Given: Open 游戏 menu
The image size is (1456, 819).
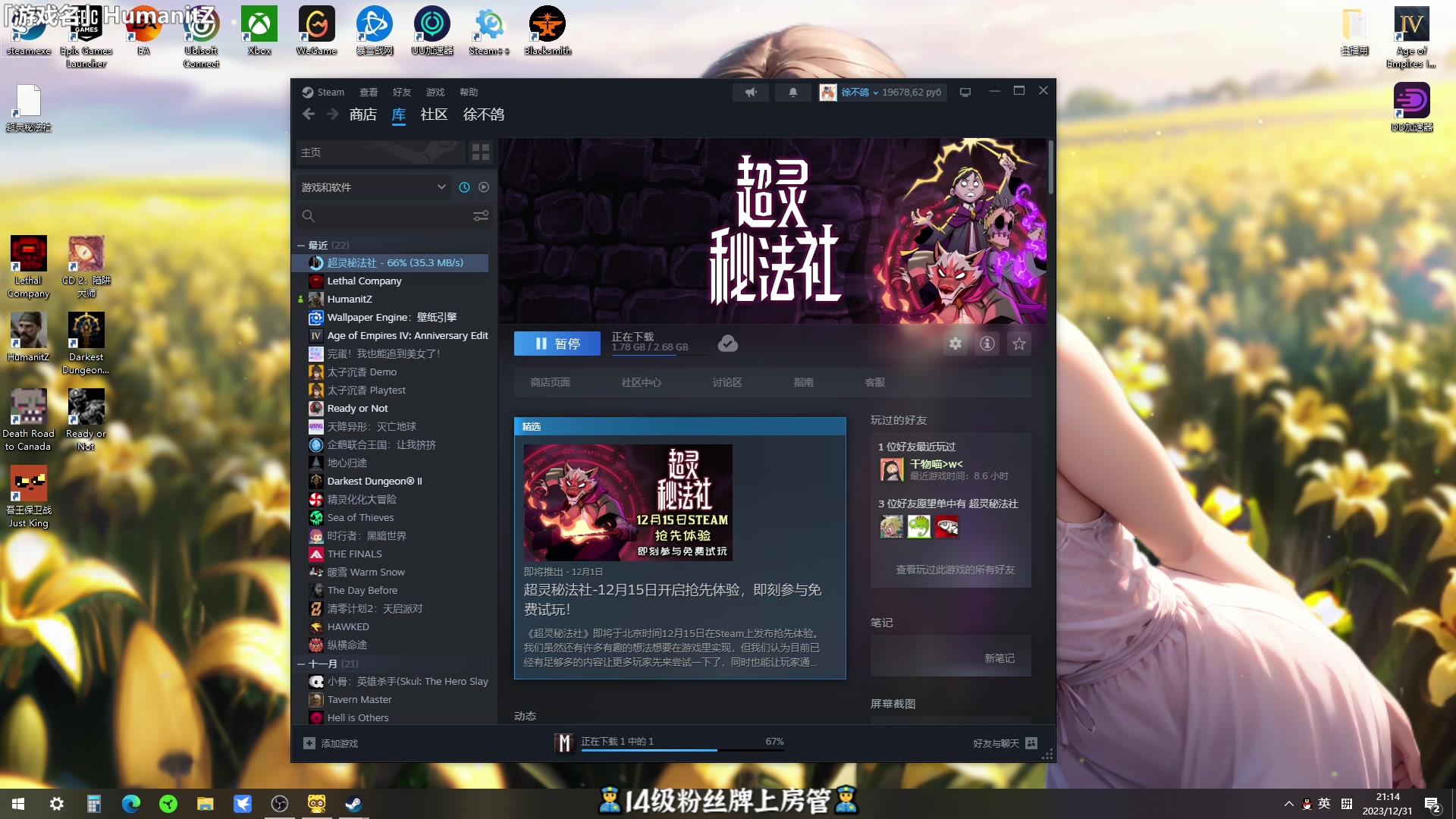Looking at the screenshot, I should coord(435,93).
